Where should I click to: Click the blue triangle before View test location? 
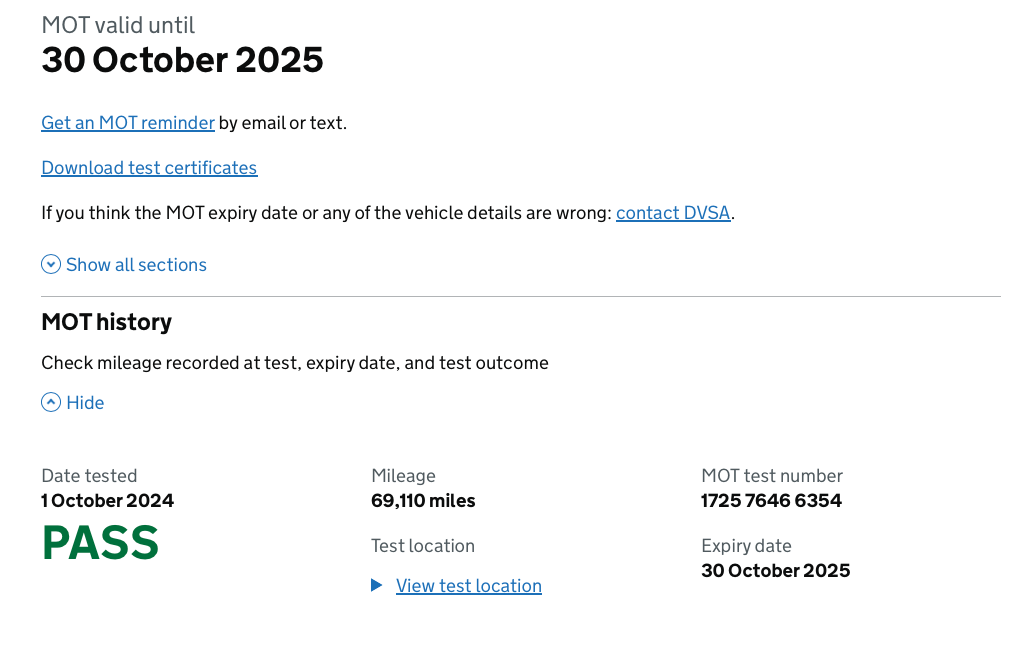(377, 586)
